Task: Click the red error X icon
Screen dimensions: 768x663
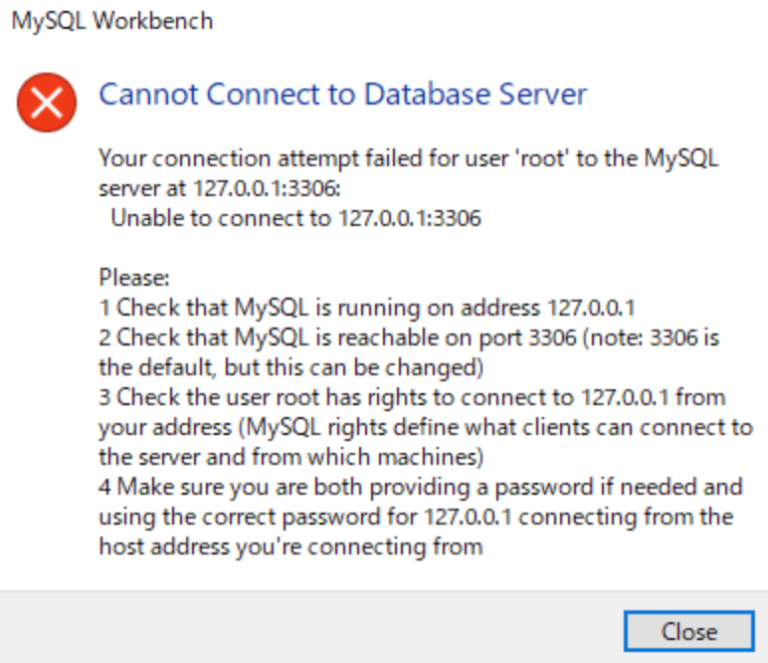Action: 47,102
